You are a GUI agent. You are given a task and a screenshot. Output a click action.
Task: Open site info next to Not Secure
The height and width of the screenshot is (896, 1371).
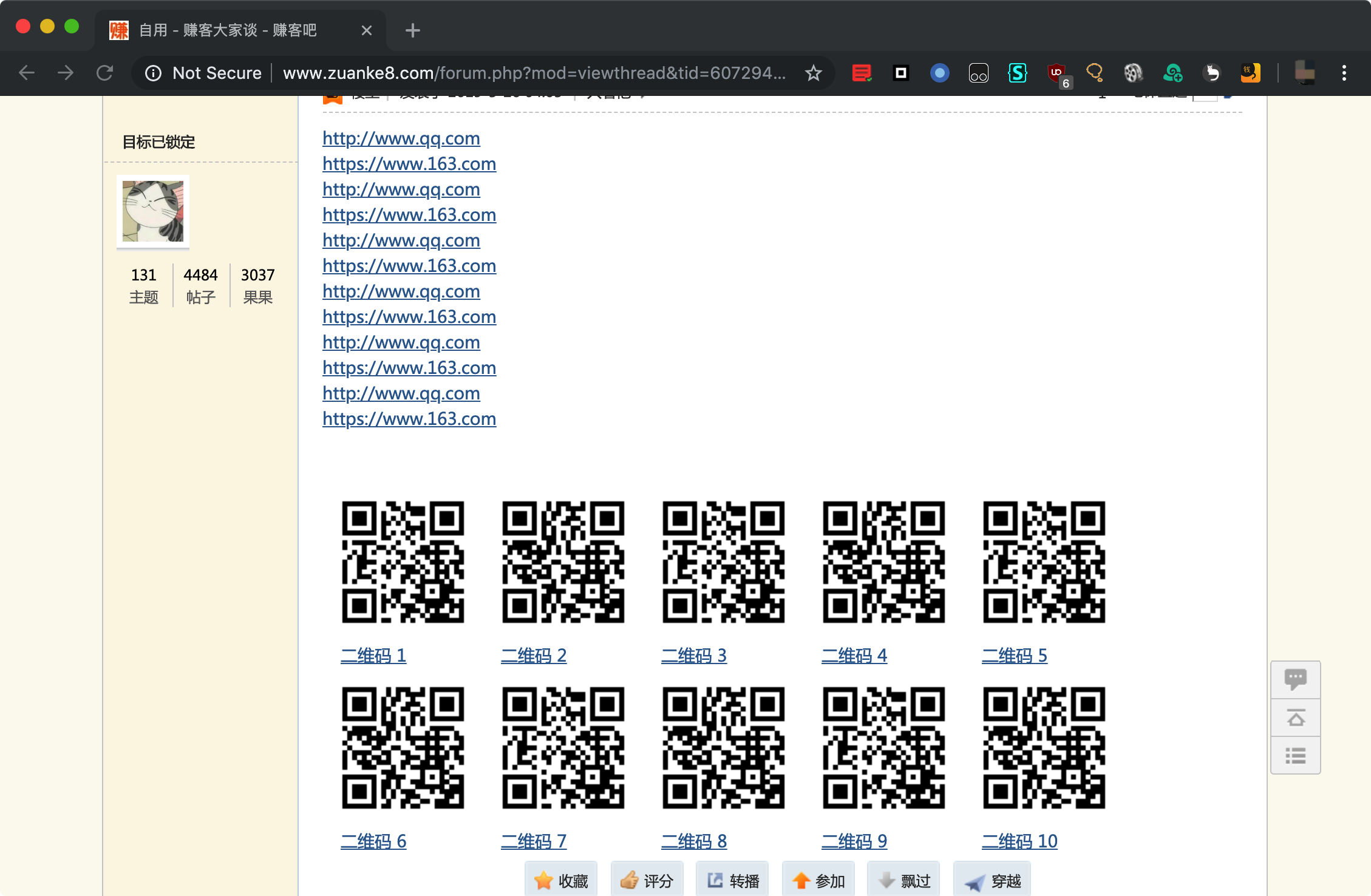pos(153,73)
